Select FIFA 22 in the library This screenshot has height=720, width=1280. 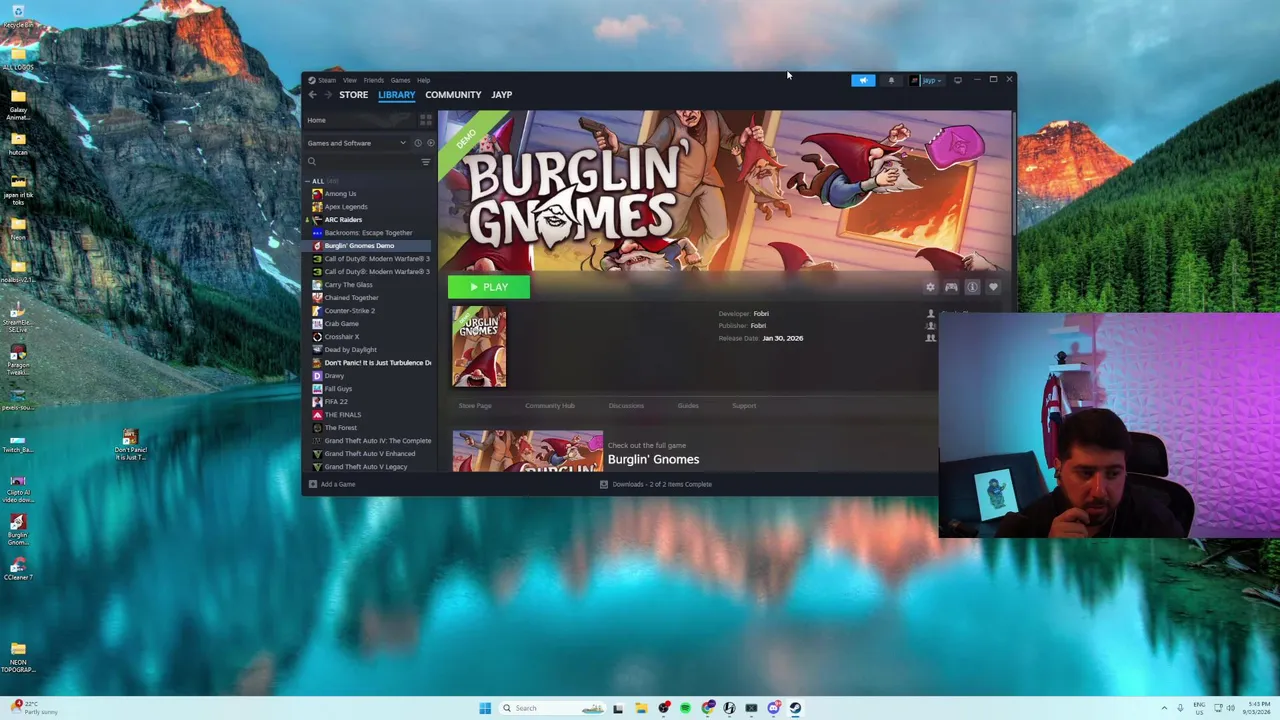coord(336,402)
